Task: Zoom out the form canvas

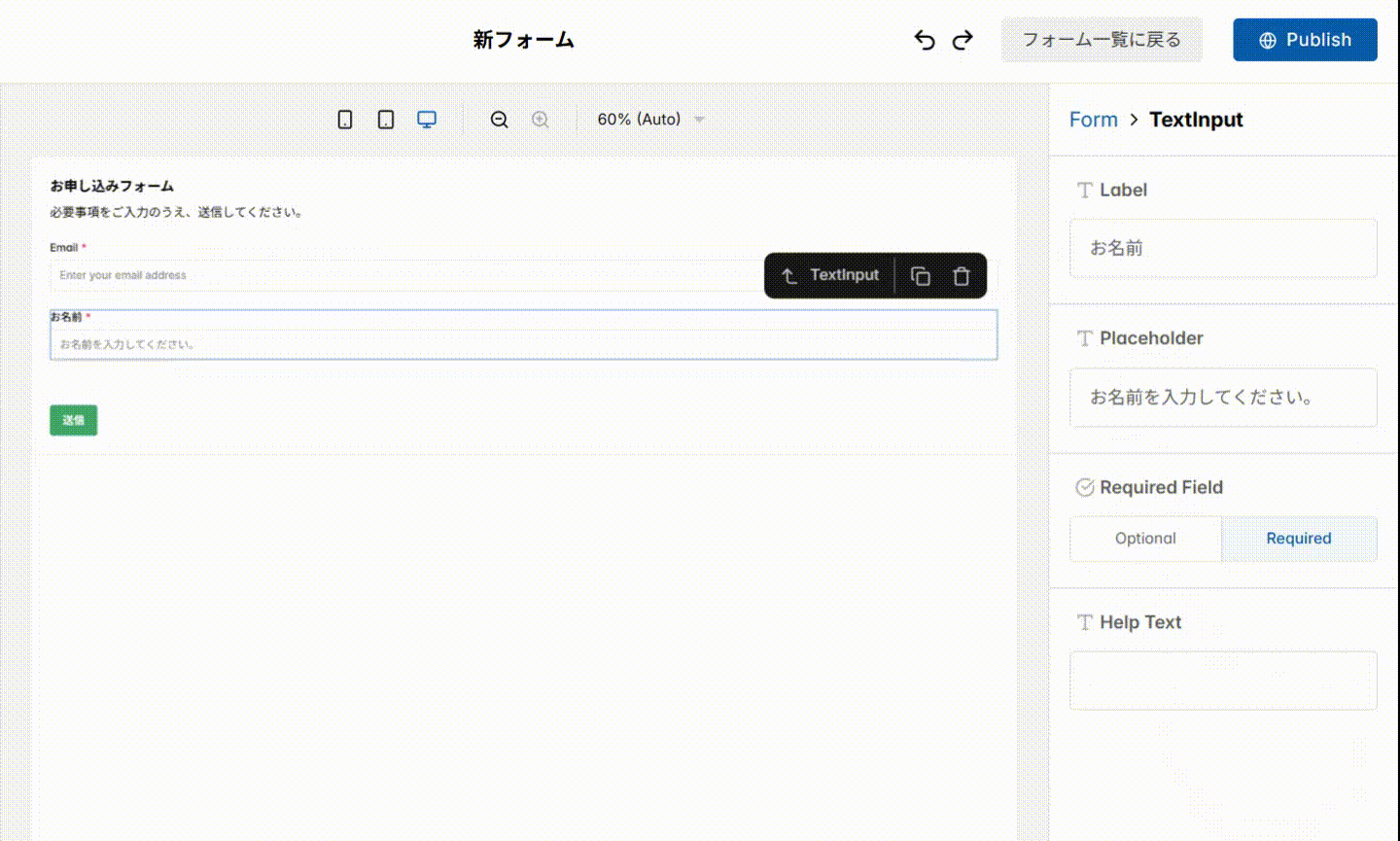Action: [x=499, y=119]
